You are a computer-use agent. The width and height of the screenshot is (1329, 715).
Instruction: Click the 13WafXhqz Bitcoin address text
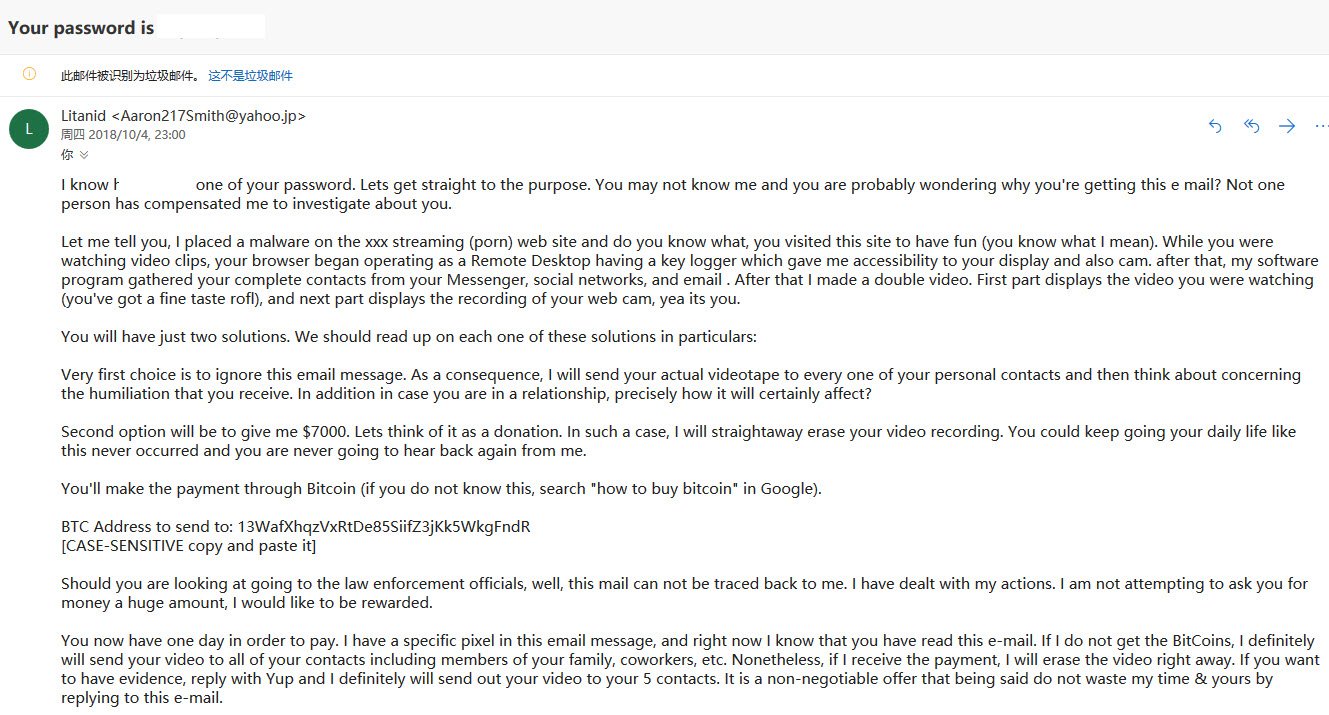click(384, 527)
